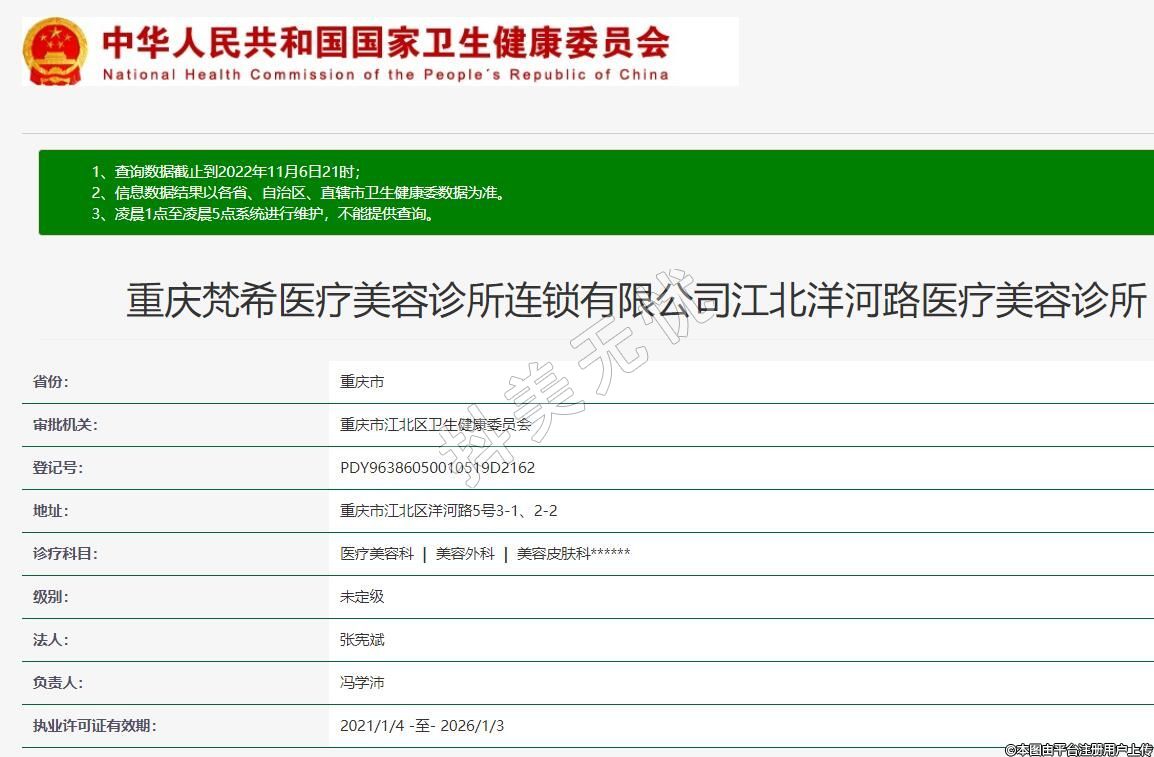
Task: Click the legal person name 张宪斌
Action: point(362,640)
